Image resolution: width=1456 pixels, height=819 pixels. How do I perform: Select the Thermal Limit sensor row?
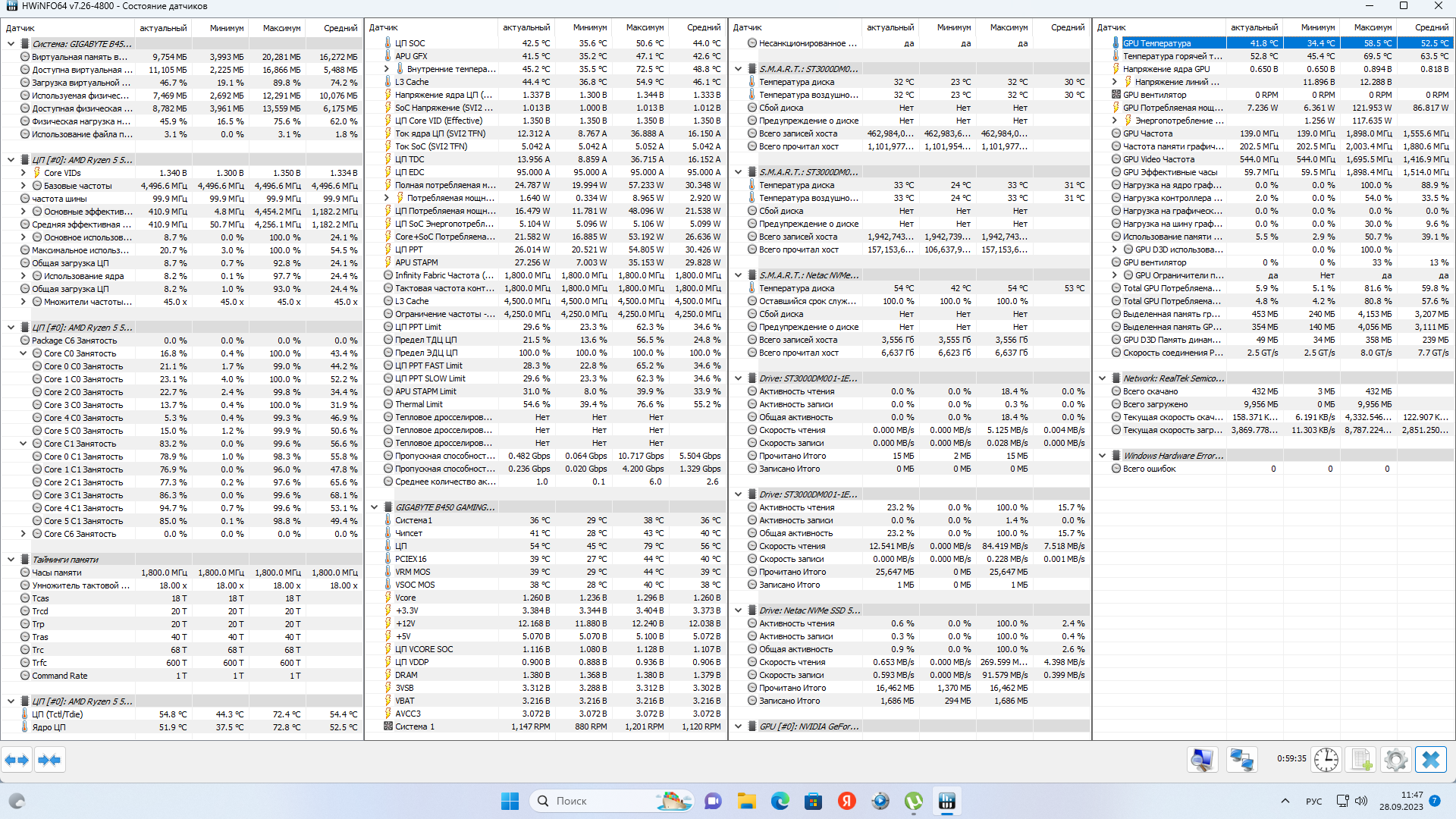545,404
